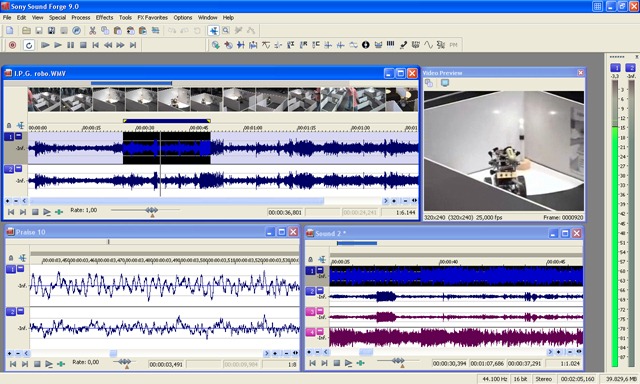
Task: Start recording with the red Record button
Action: click(12, 45)
